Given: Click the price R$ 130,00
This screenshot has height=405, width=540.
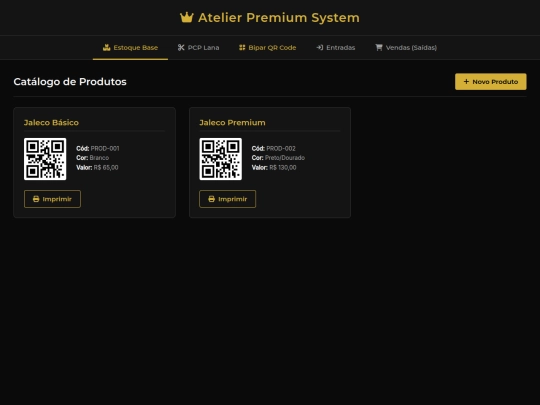Looking at the screenshot, I should [283, 167].
